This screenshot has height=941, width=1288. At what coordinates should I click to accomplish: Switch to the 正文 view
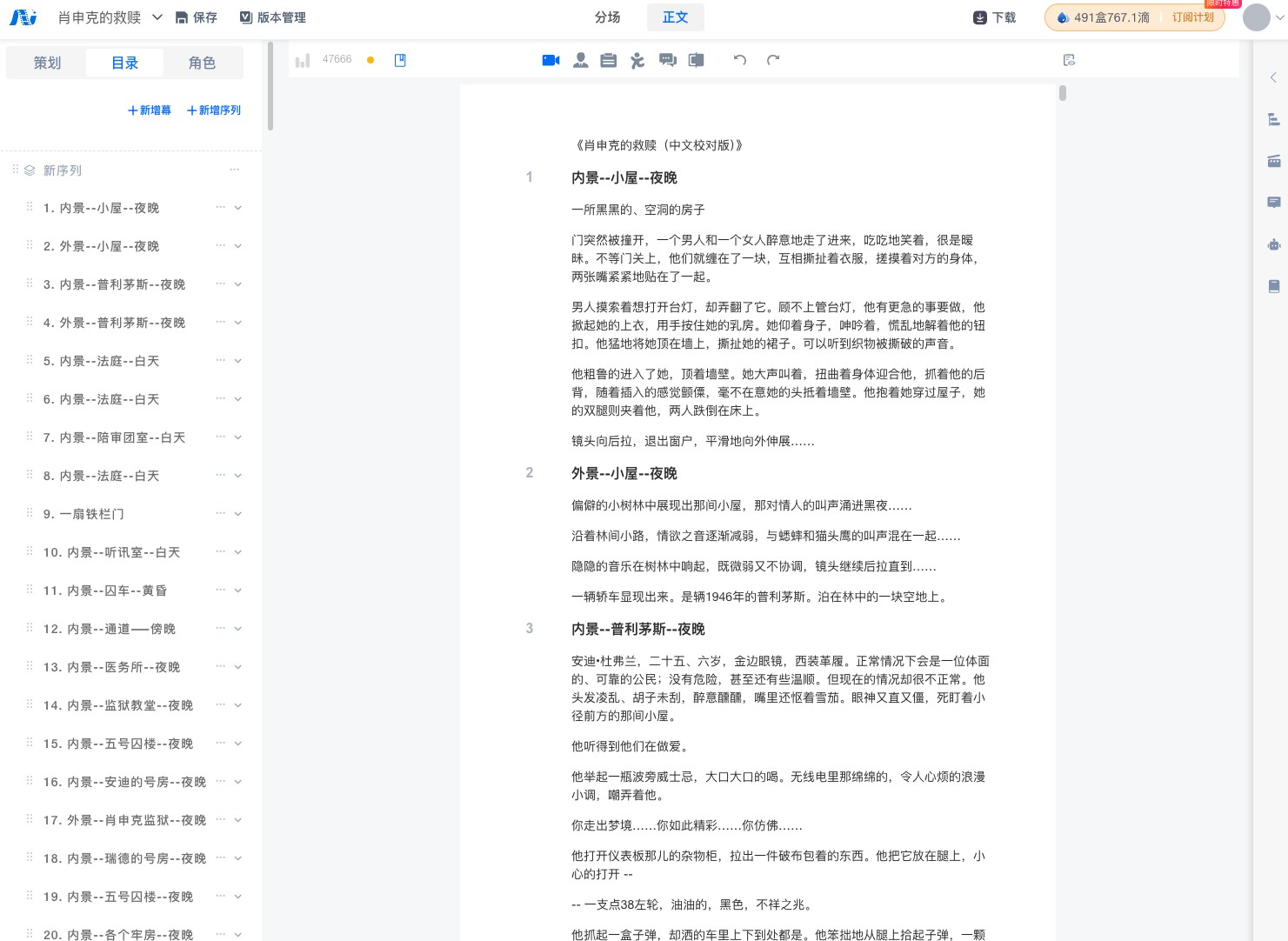click(676, 17)
